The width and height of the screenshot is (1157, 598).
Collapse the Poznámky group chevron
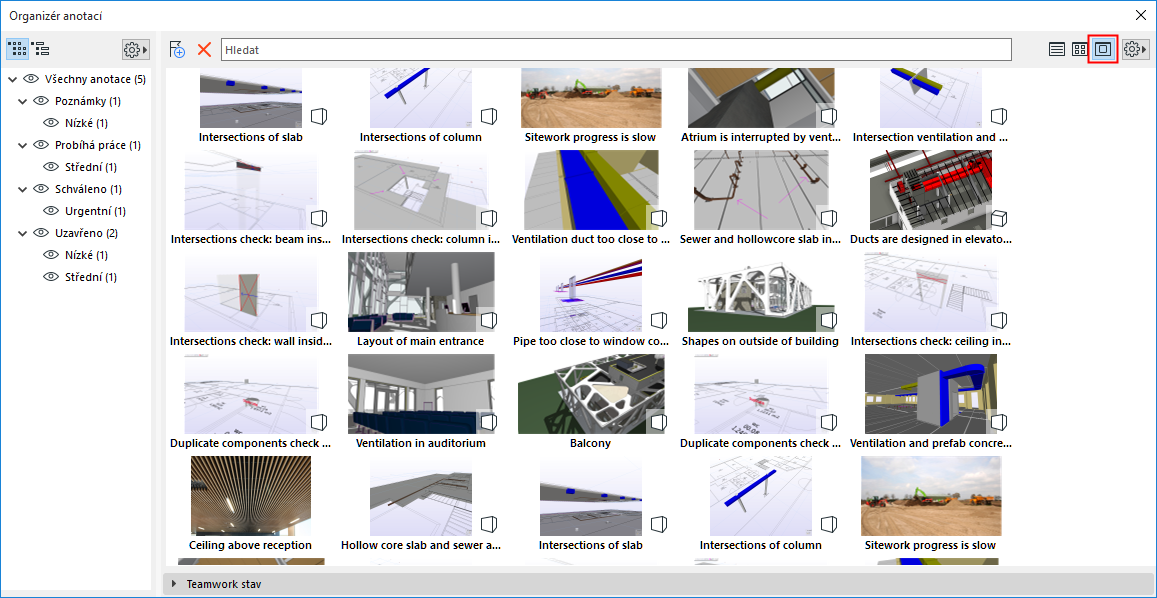click(23, 101)
